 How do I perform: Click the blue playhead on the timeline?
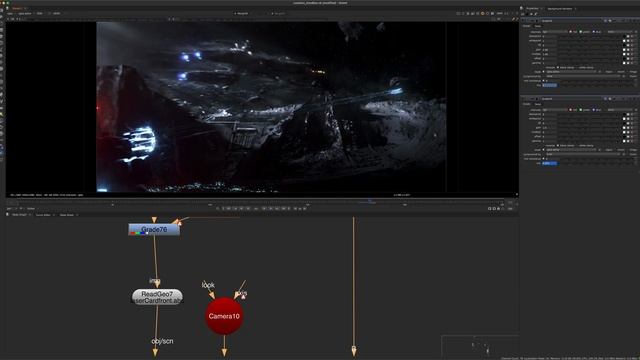pyautogui.click(x=370, y=201)
